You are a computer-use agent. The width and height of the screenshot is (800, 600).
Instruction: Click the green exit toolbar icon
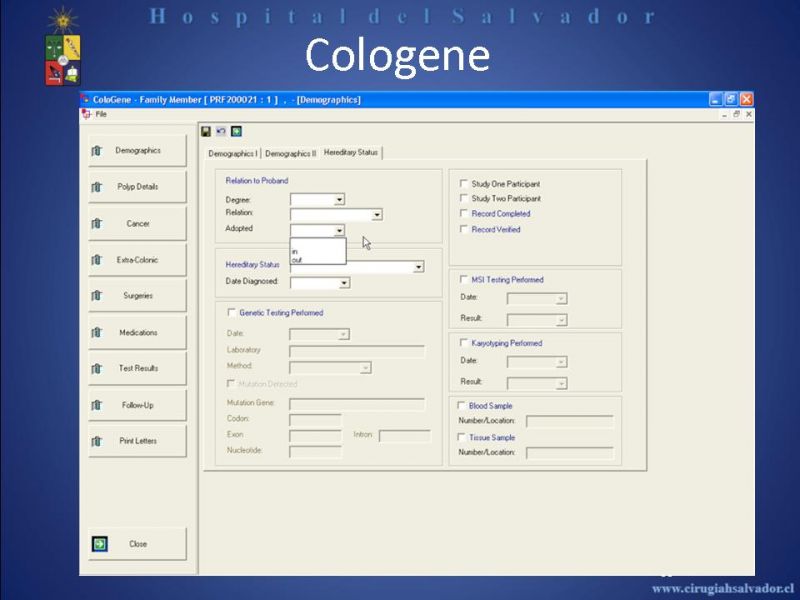[x=236, y=131]
